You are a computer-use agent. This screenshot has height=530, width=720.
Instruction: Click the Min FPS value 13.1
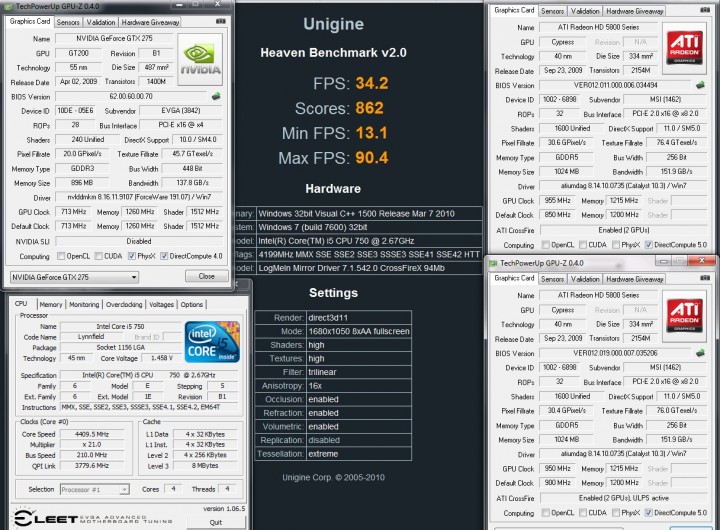(371, 133)
